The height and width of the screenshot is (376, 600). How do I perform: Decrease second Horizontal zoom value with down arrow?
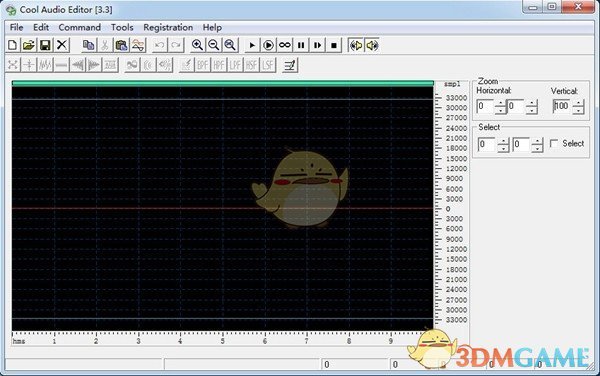(x=532, y=110)
